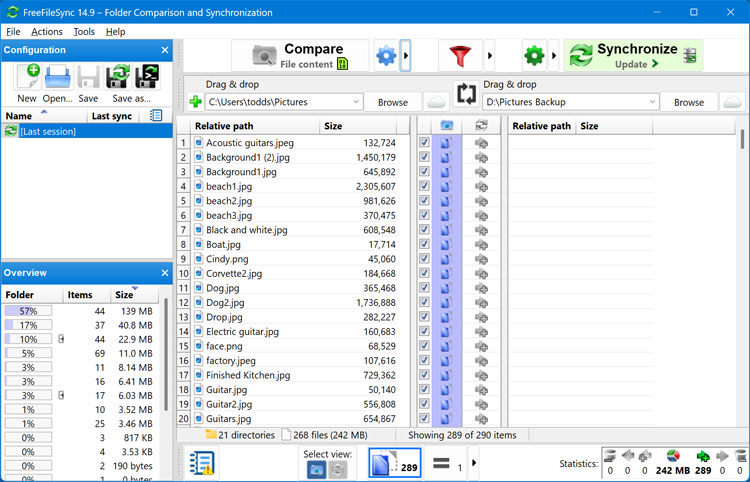The width and height of the screenshot is (750, 482).
Task: Uncheck the Background1 (2).jpg checkbox
Action: (424, 157)
